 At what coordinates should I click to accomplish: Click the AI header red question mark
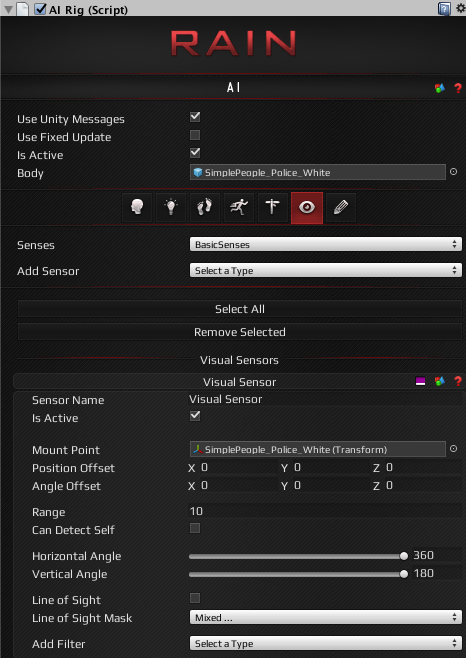click(458, 88)
